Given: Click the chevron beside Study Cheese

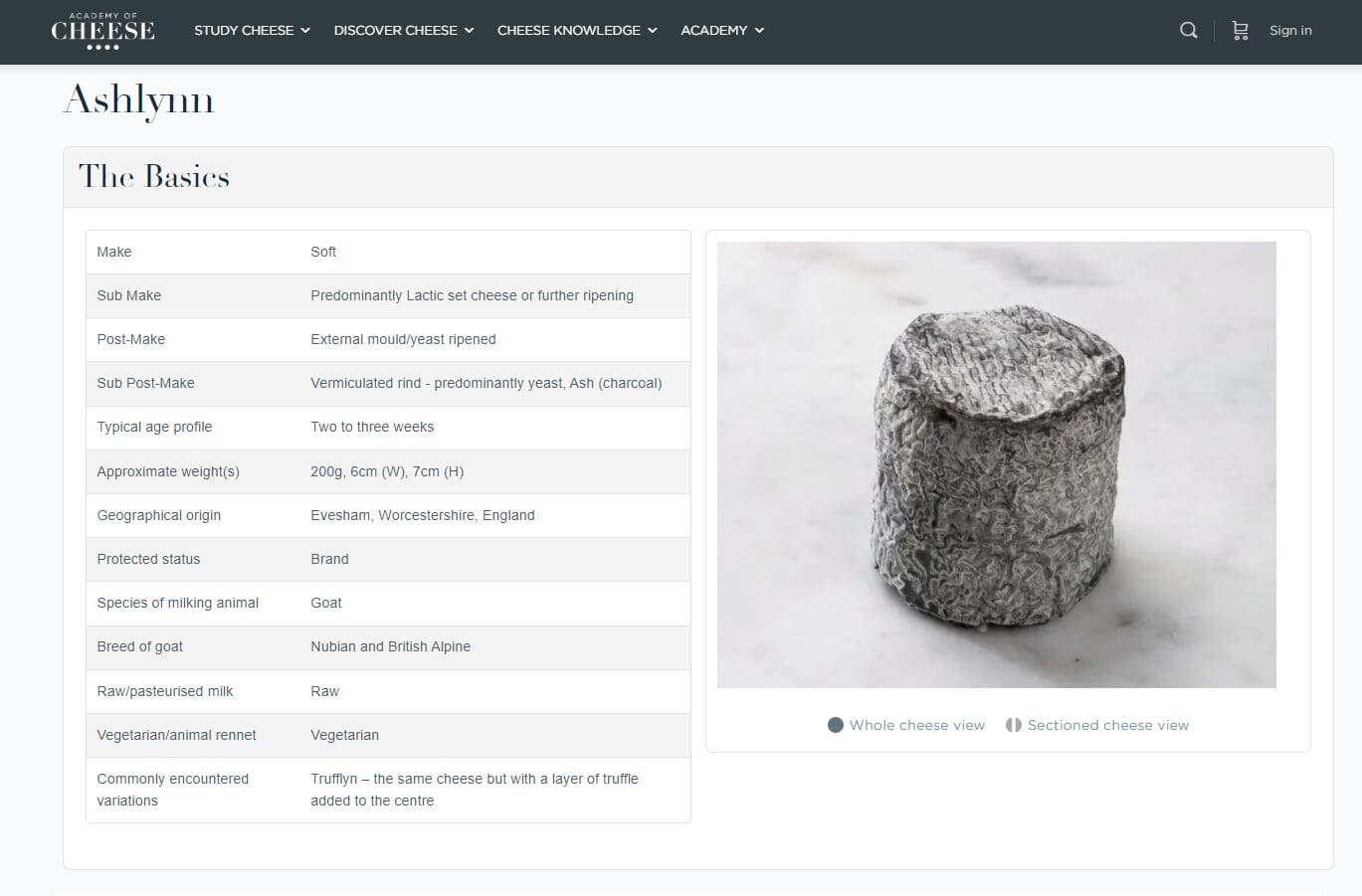Looking at the screenshot, I should click(305, 30).
